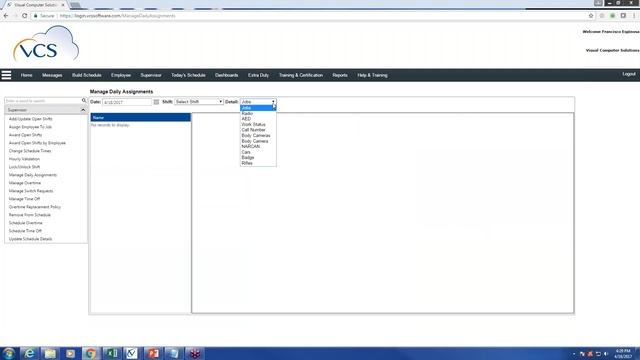Open Today's Schedule menu
This screenshot has height=360, width=640.
188,75
